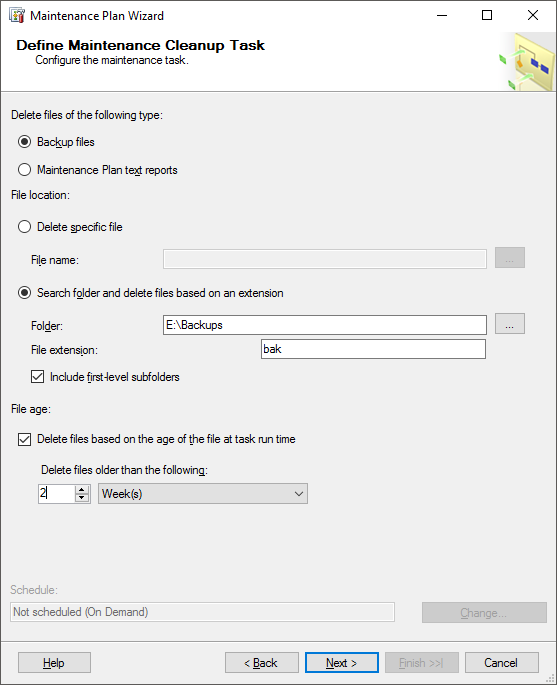Close the Maintenance Plan Wizard window
Image resolution: width=557 pixels, height=685 pixels.
533,15
